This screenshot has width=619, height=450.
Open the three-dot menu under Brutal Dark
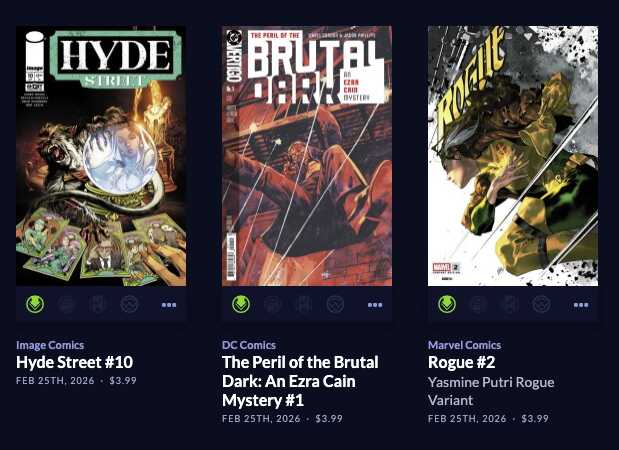pyautogui.click(x=375, y=305)
